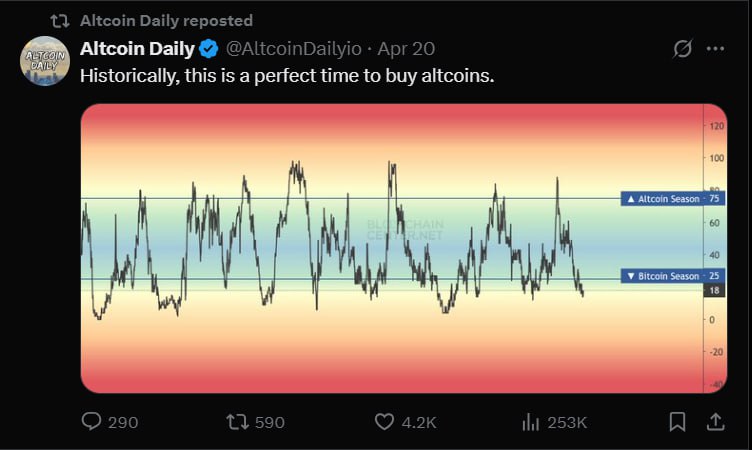This screenshot has width=752, height=450.
Task: Click the tweet text about buying altcoins
Action: click(287, 76)
